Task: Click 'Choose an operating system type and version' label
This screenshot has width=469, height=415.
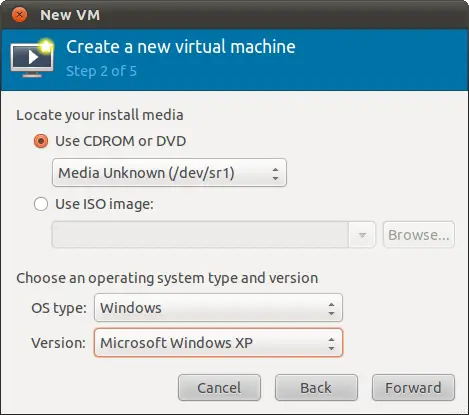Action: coord(167,278)
